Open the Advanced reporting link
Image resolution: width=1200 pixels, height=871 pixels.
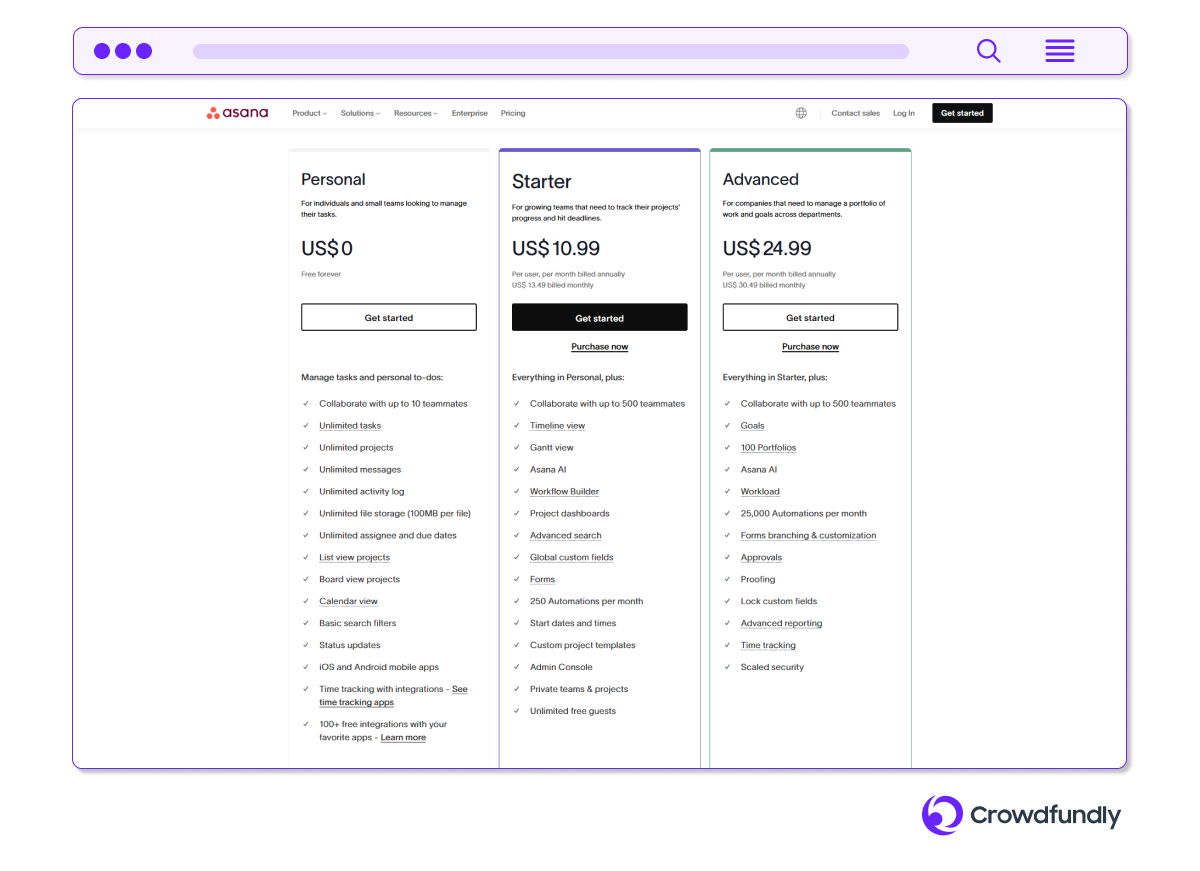click(781, 624)
